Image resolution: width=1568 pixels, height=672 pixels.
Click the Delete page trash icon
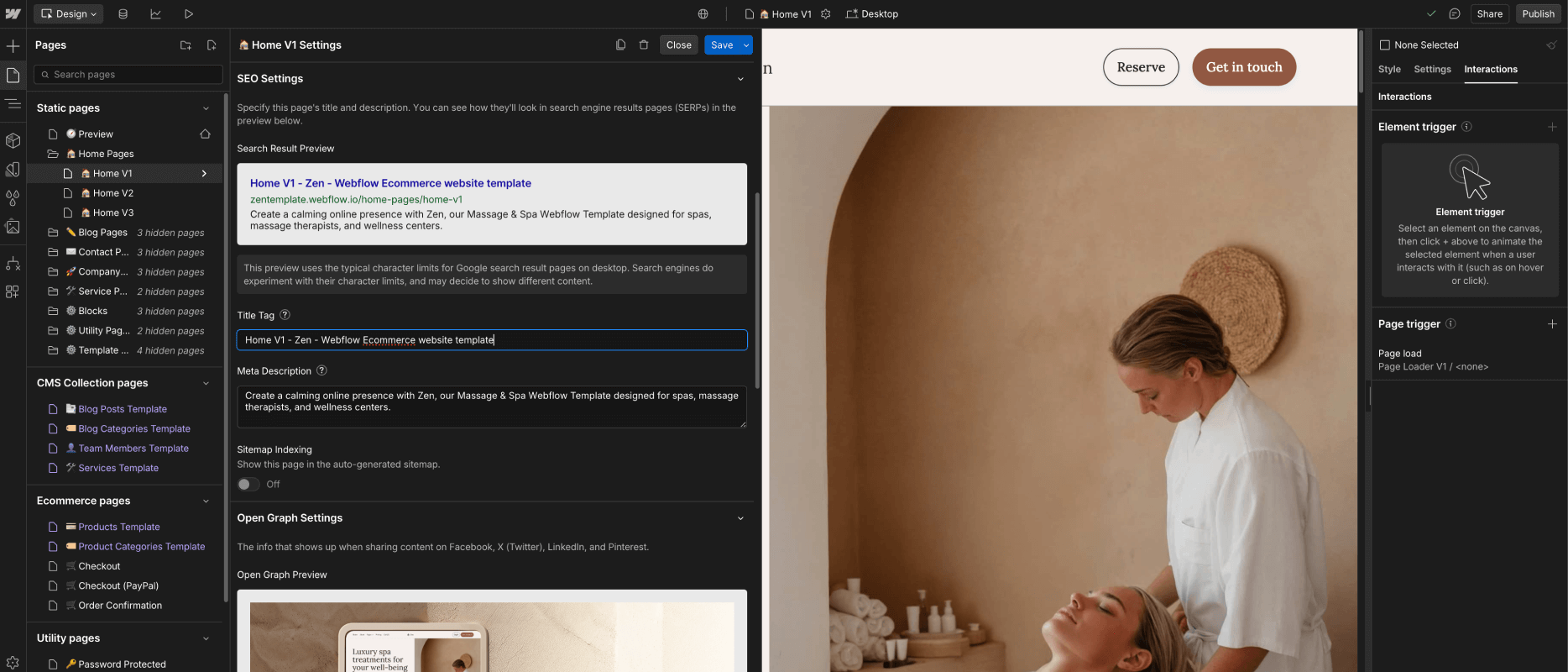pos(644,45)
